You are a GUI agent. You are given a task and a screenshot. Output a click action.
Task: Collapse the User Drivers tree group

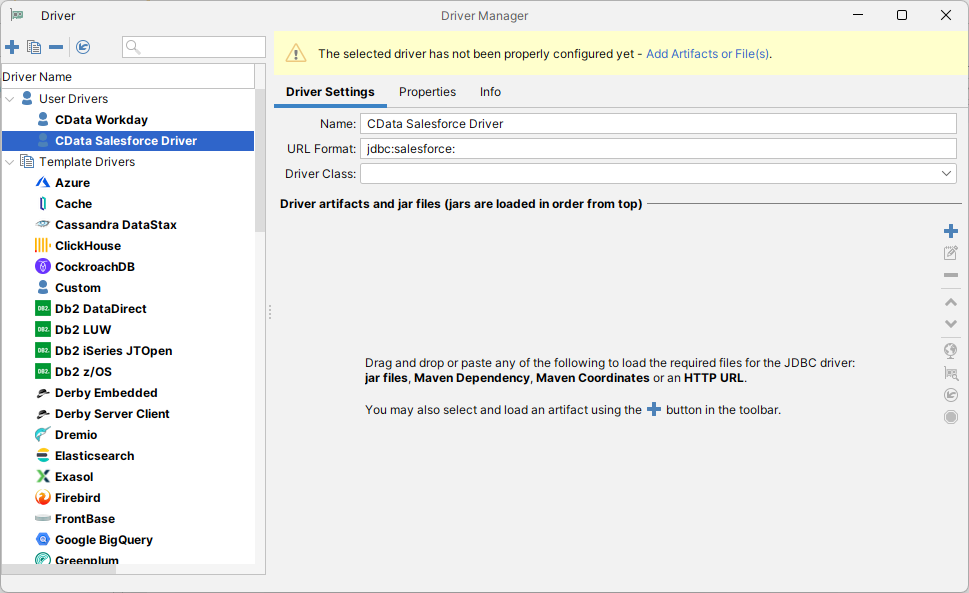click(x=10, y=99)
